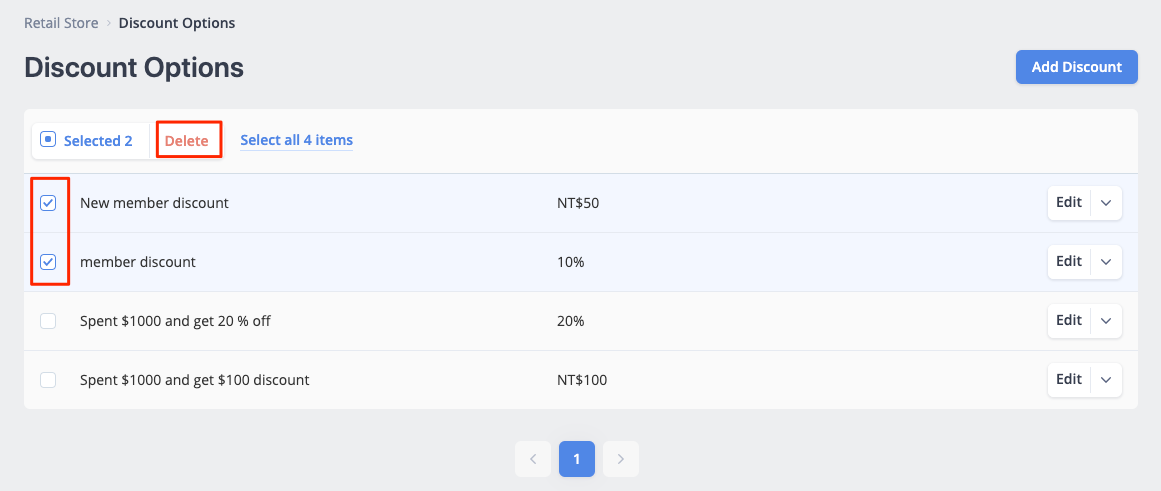Click the next page arrow icon
This screenshot has height=491, width=1161.
[620, 459]
